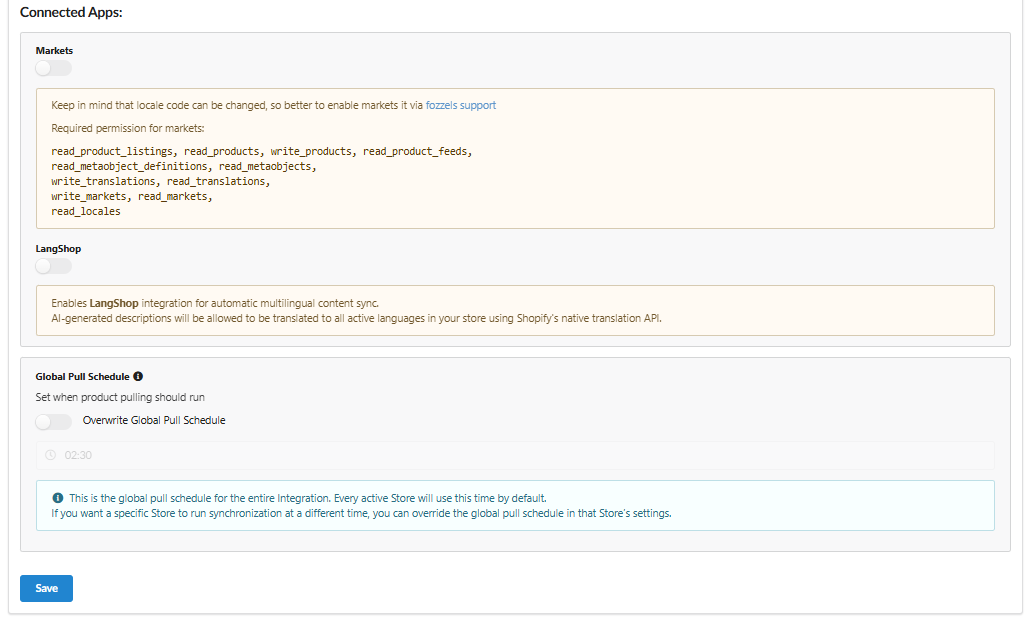Image resolution: width=1033 pixels, height=628 pixels.
Task: Open the fozzels support link
Action: [460, 105]
